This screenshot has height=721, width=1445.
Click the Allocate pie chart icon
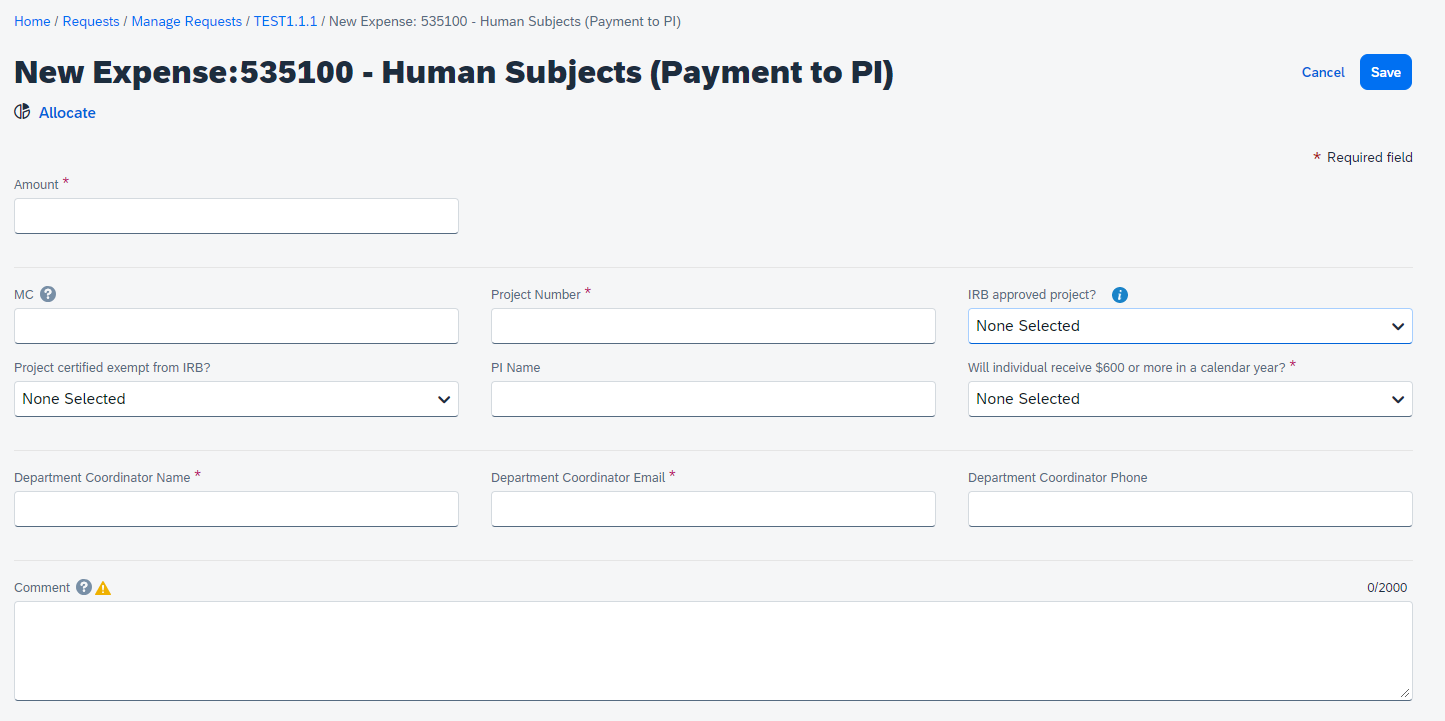22,112
